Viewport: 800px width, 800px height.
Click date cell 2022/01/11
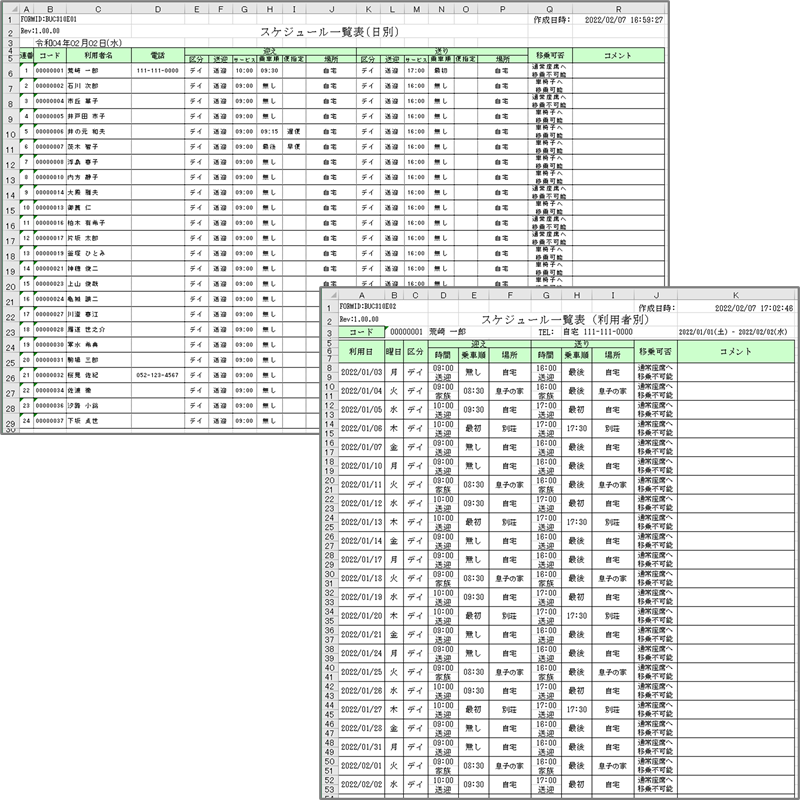tap(361, 485)
